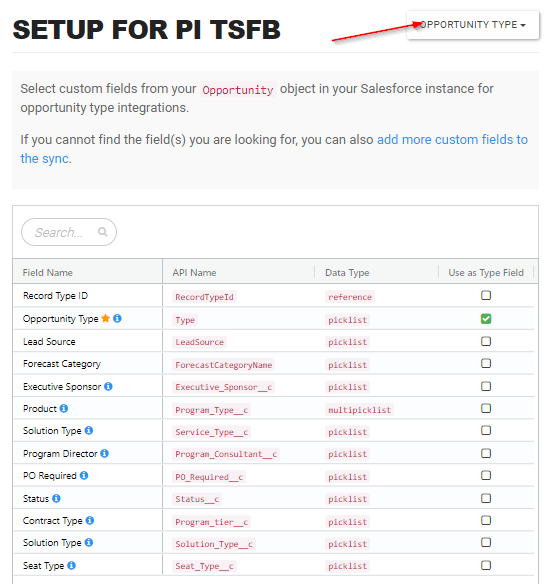This screenshot has width=551, height=584.
Task: Open the OPPORTUNITY TYPE dropdown menu
Action: [473, 25]
